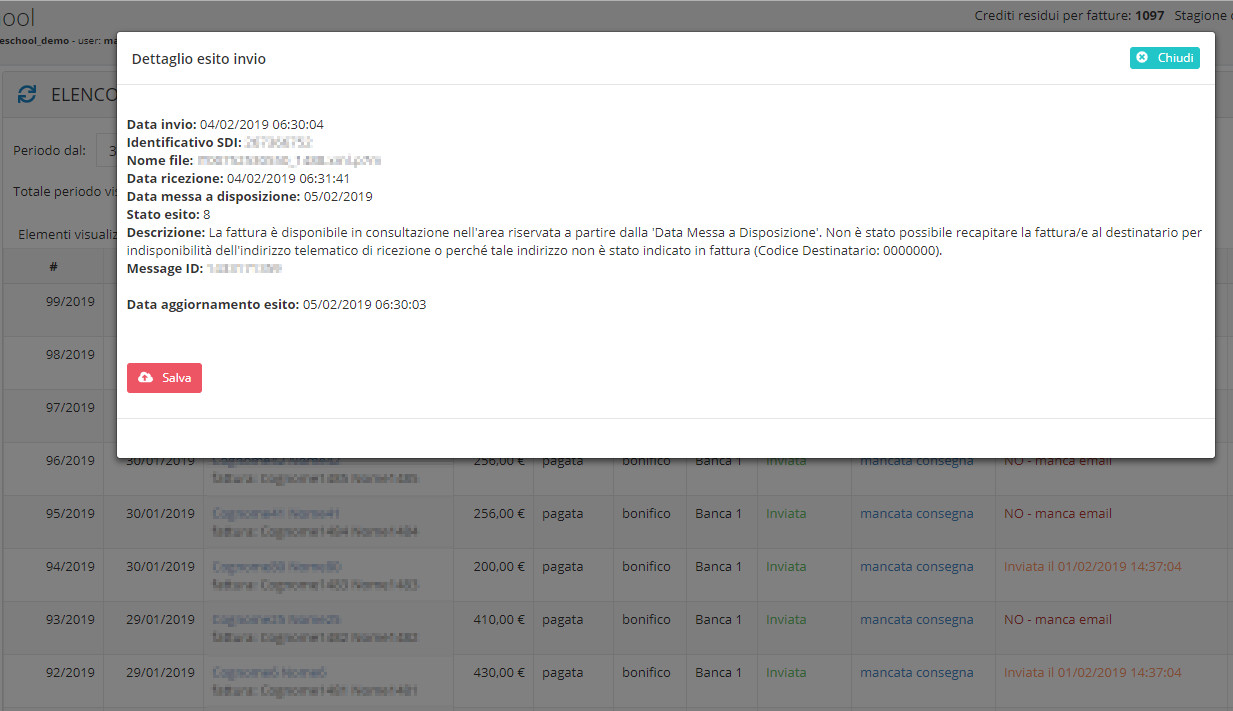Open the 'mancata consegna' link for invoice 93/2019
The width and height of the screenshot is (1233, 711).
click(916, 620)
